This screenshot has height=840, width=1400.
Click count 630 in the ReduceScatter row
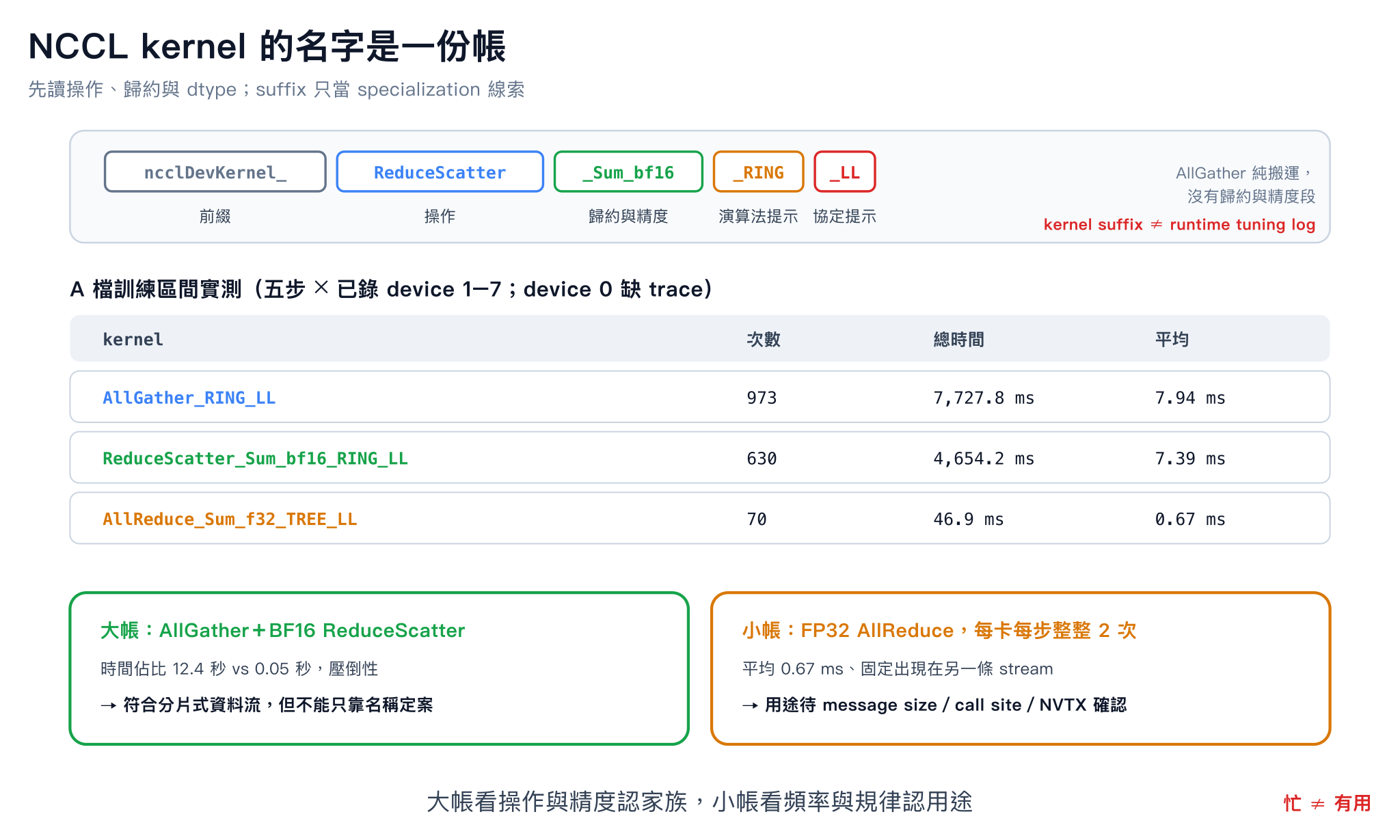[x=762, y=459]
